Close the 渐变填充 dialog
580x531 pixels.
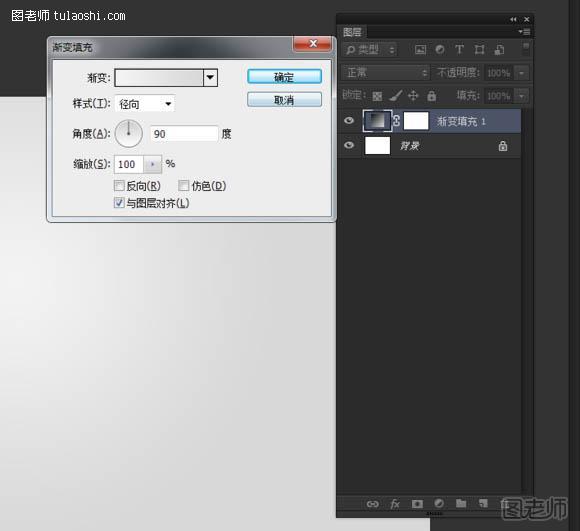pyautogui.click(x=313, y=44)
